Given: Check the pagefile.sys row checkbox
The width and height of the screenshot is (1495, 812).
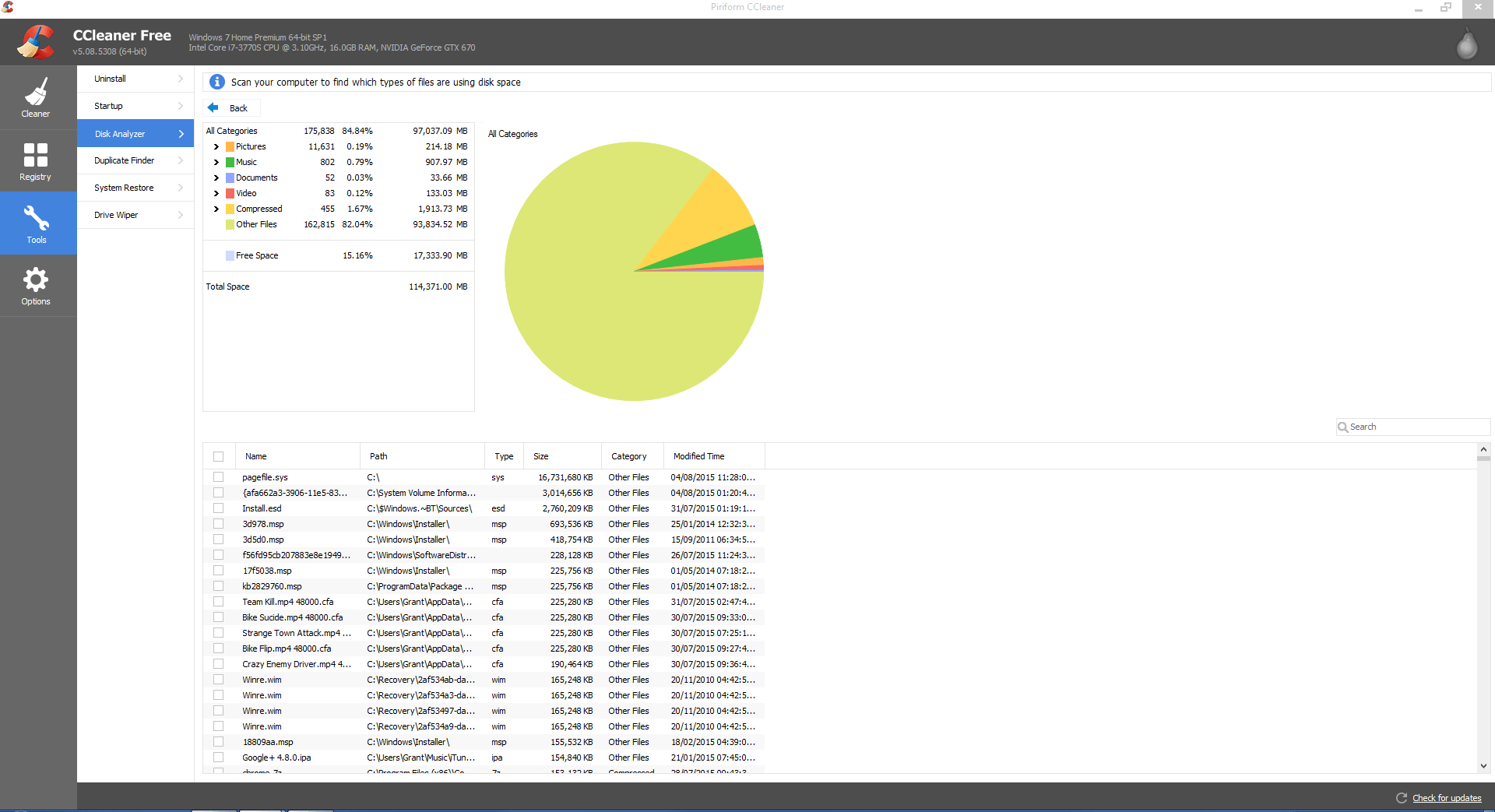Looking at the screenshot, I should [x=218, y=477].
